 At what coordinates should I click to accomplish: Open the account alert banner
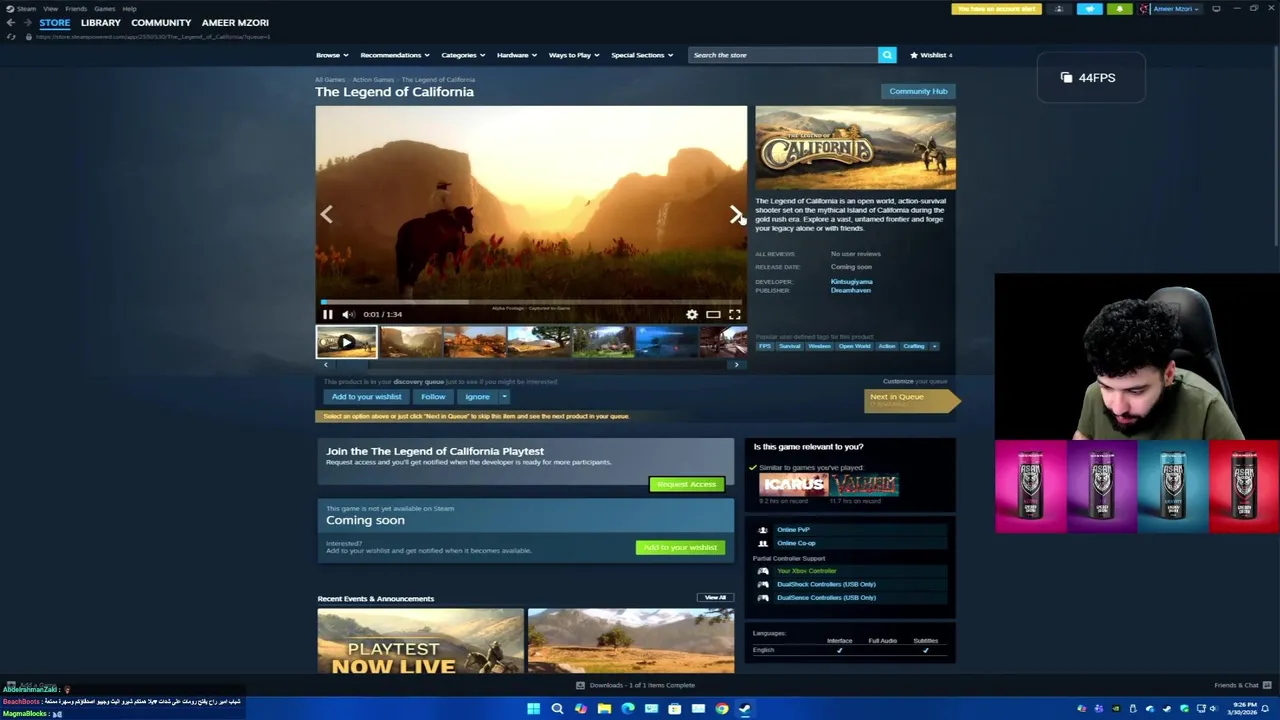pyautogui.click(x=996, y=9)
